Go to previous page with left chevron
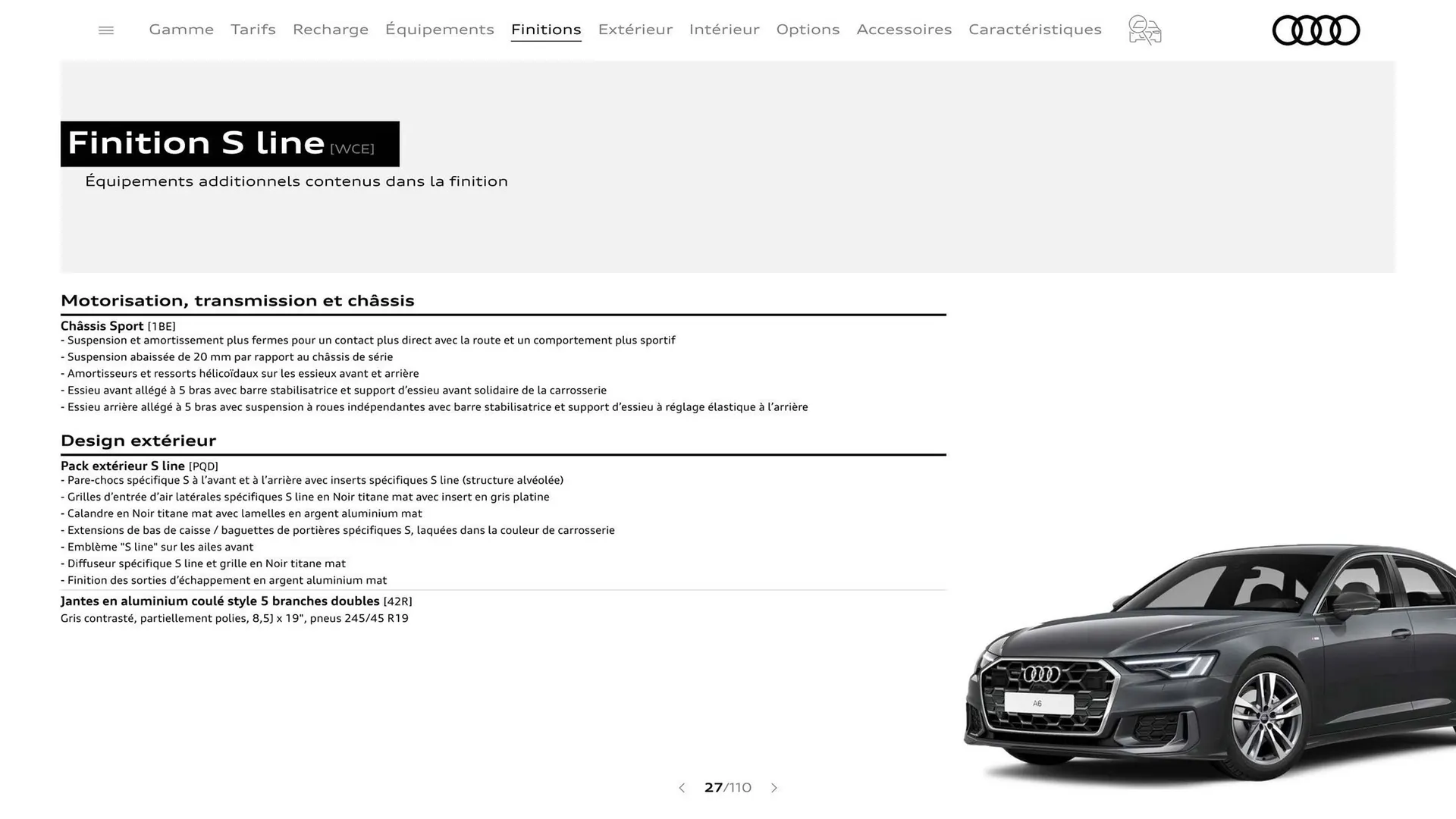 click(x=681, y=788)
